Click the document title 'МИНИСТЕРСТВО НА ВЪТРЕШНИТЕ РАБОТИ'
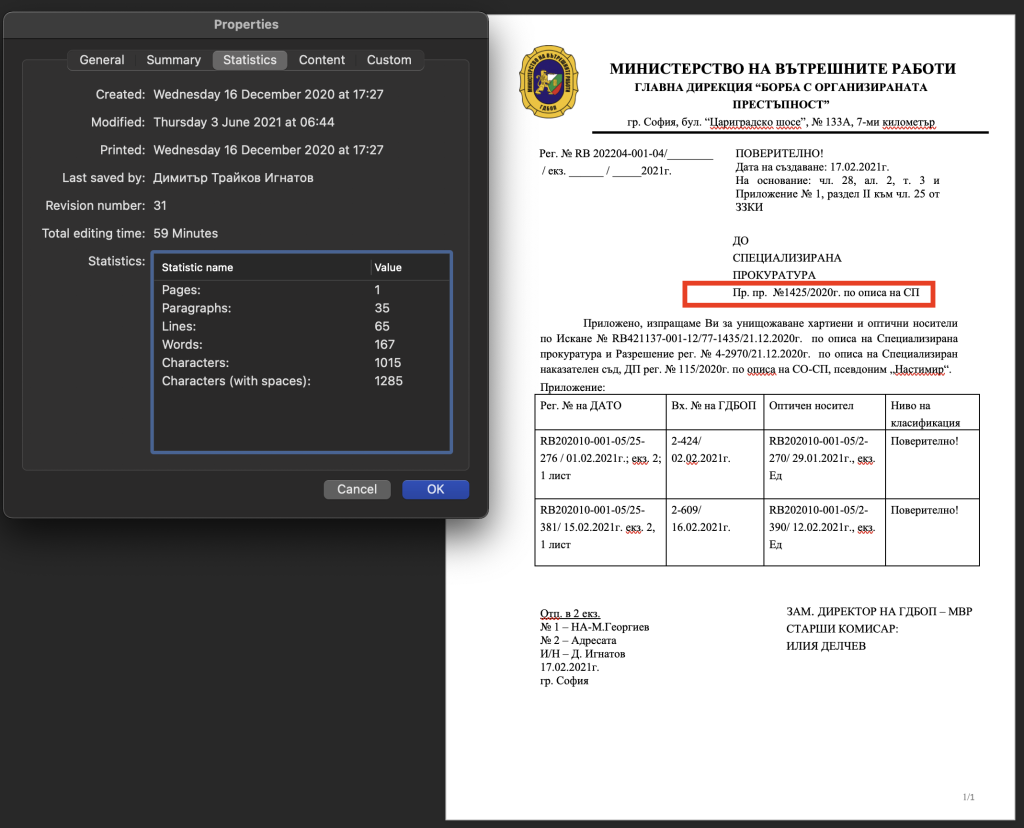Screen dimensions: 1024x828 click(x=782, y=69)
